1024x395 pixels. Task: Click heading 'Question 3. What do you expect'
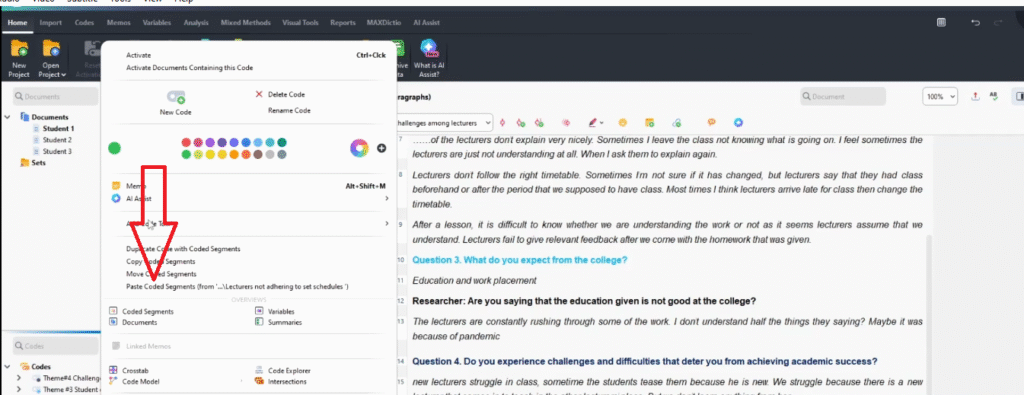tap(519, 260)
